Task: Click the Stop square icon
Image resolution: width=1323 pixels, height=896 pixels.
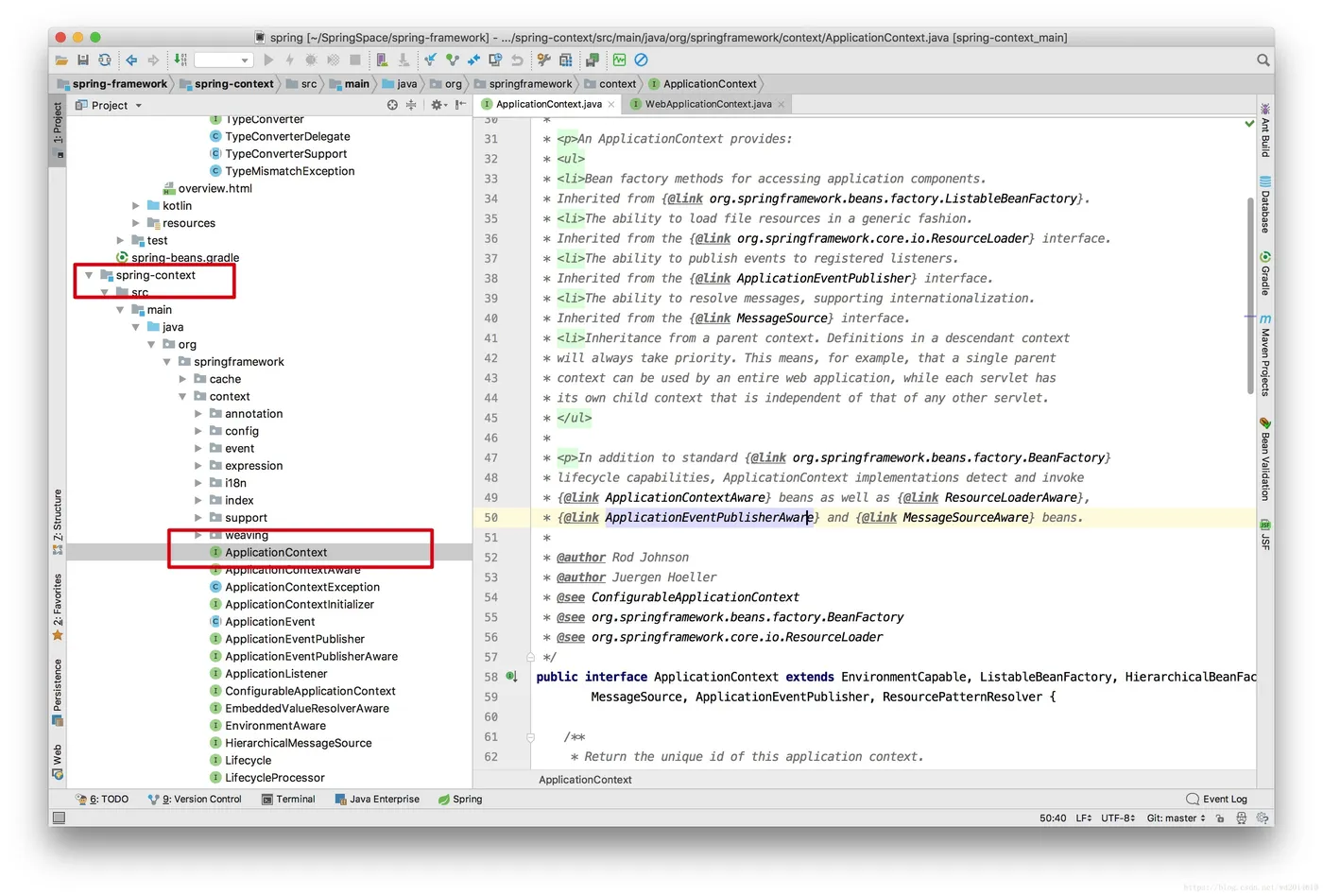Action: tap(355, 60)
